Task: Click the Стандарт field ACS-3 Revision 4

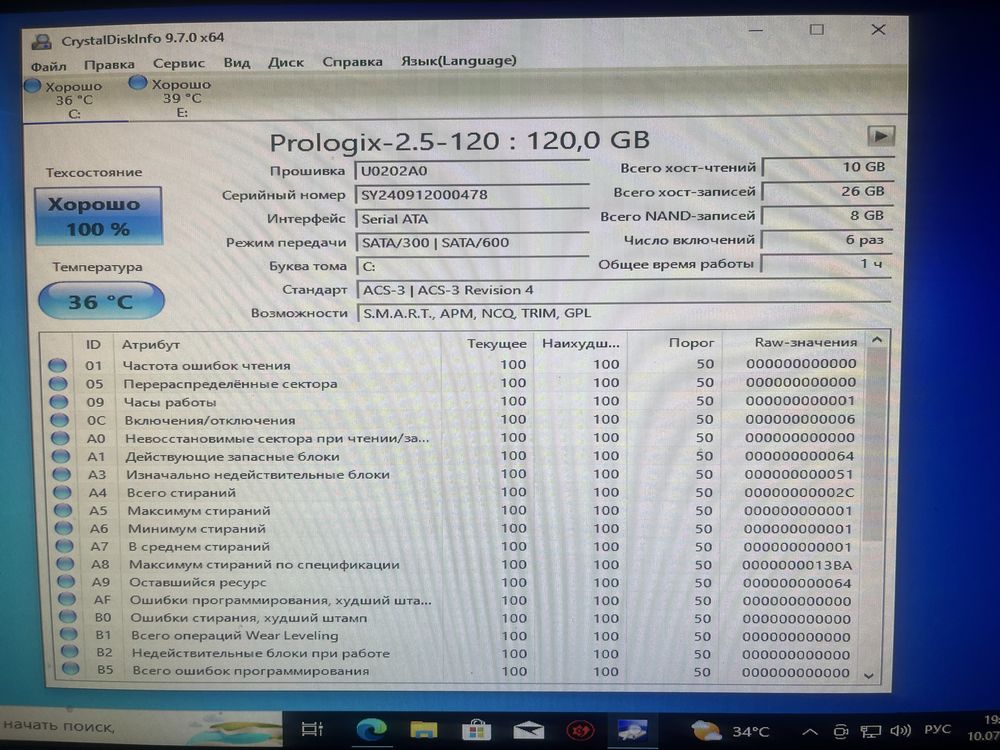Action: coord(624,290)
